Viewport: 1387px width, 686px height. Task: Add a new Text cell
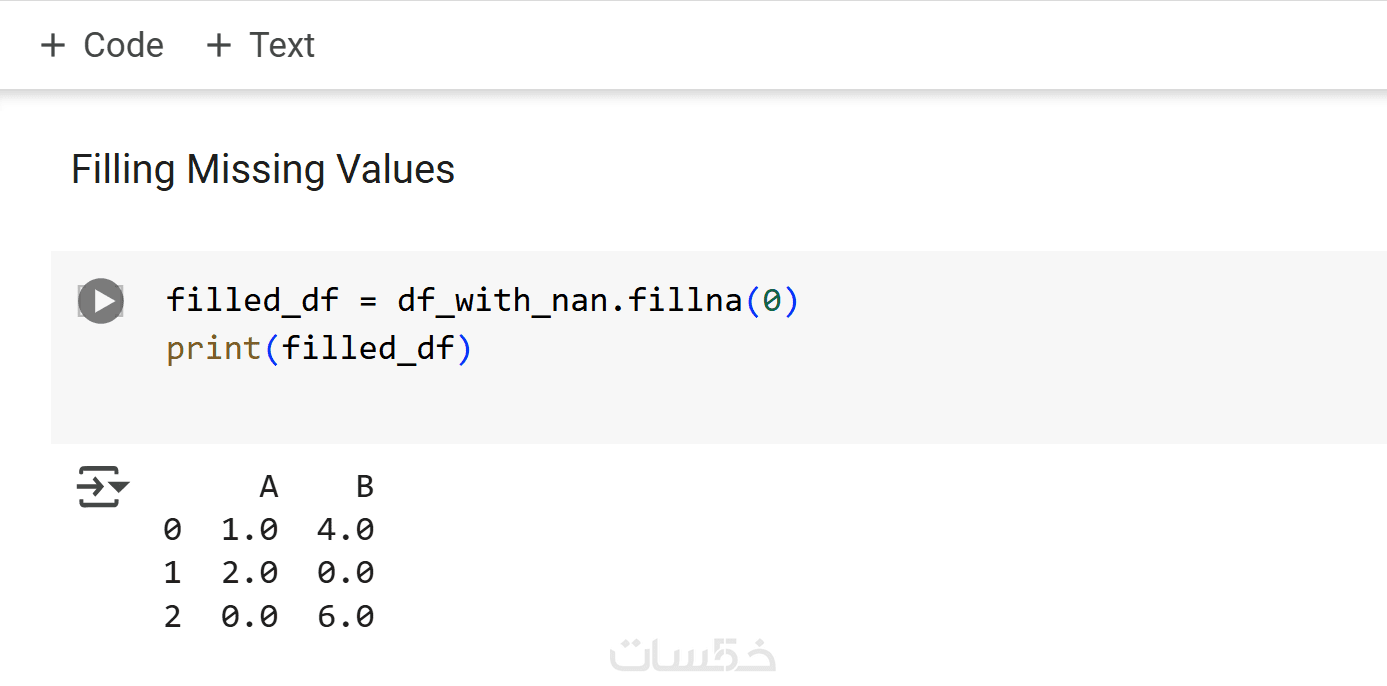pos(260,45)
